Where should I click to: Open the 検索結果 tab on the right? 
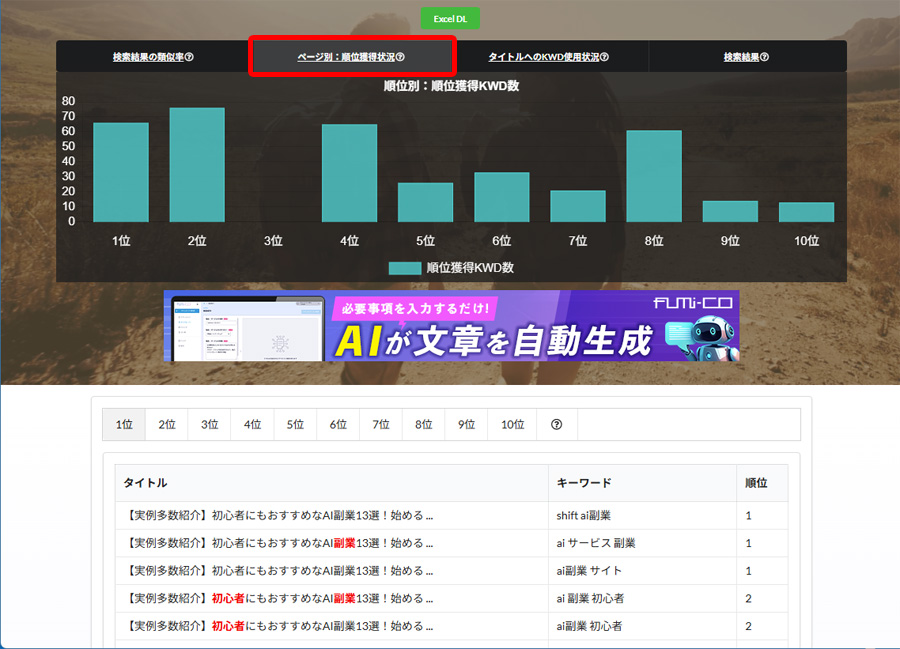(x=746, y=57)
